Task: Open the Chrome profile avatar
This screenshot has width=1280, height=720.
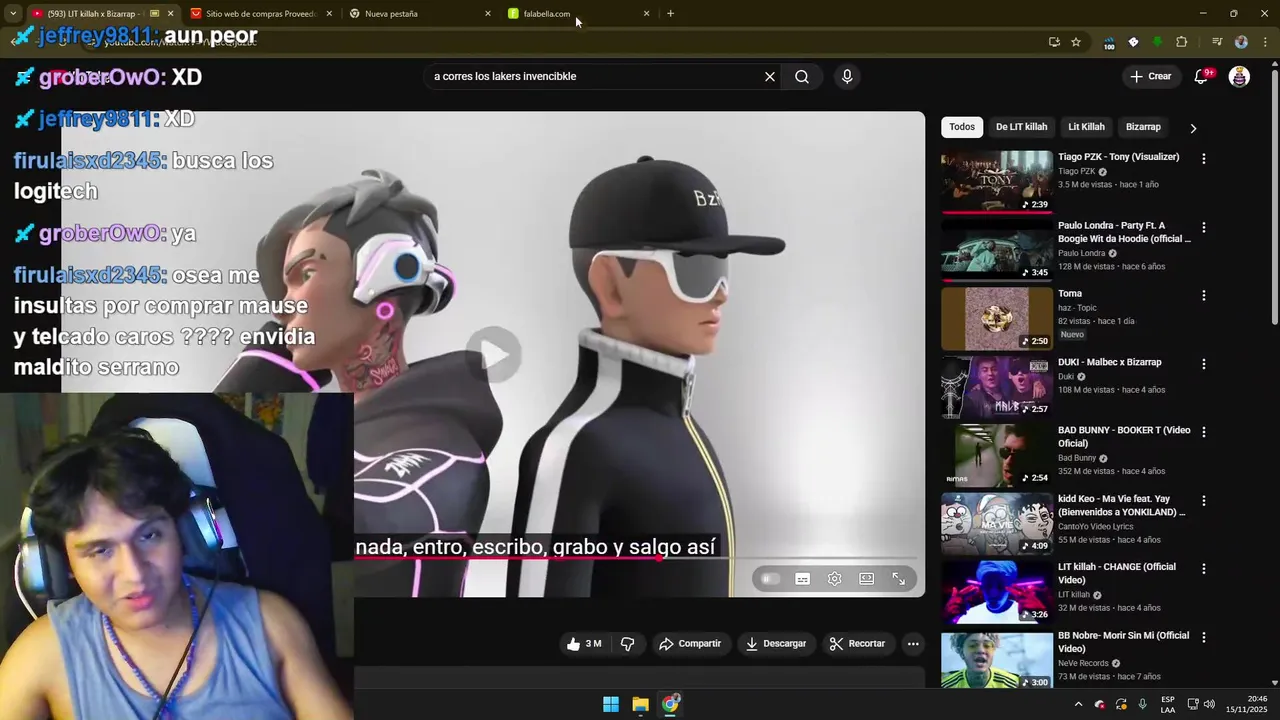Action: pyautogui.click(x=1241, y=42)
